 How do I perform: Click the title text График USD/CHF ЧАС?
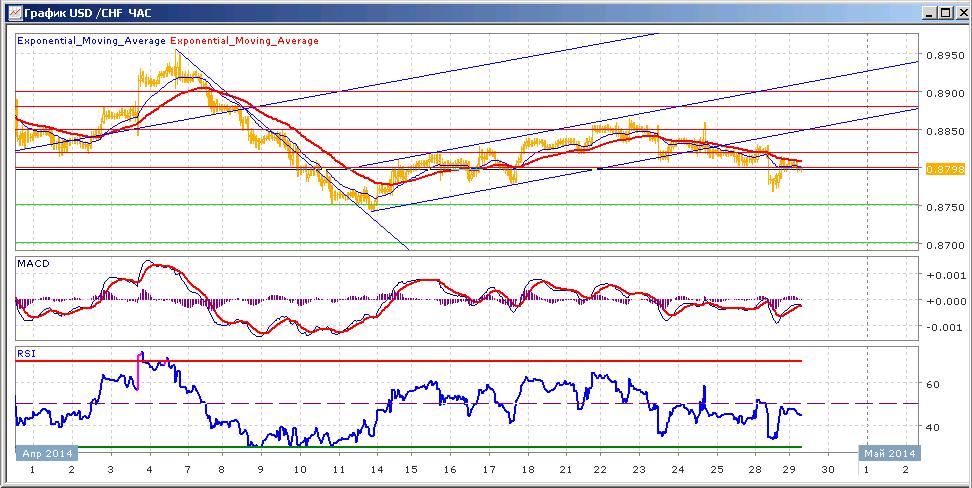pos(87,12)
